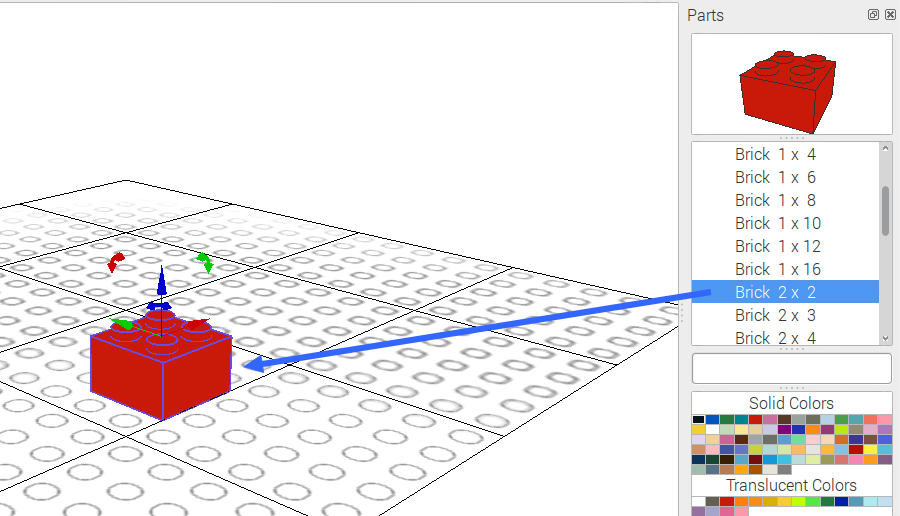Float the Parts panel with the undock icon
900x516 pixels.
coord(873,14)
